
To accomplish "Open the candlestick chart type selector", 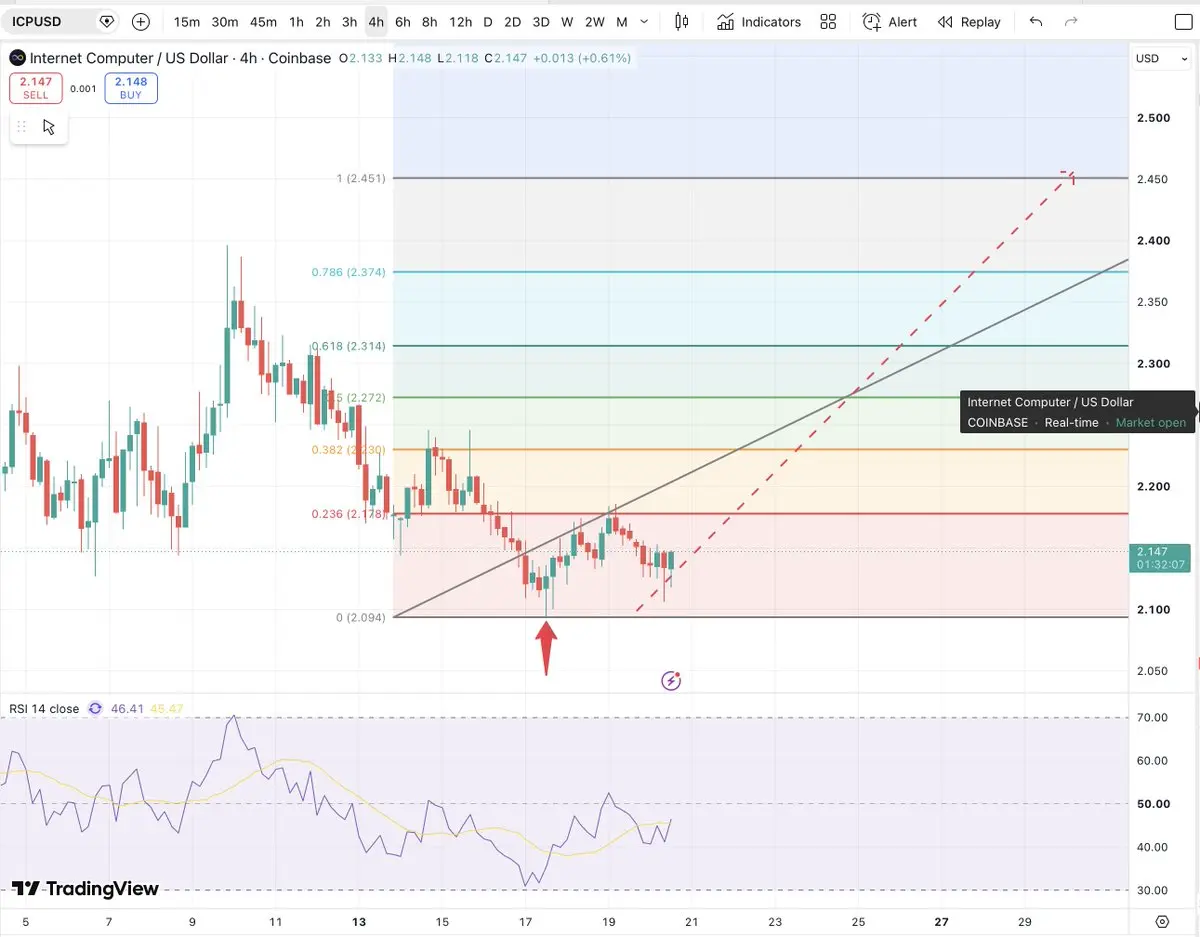I will pyautogui.click(x=682, y=22).
